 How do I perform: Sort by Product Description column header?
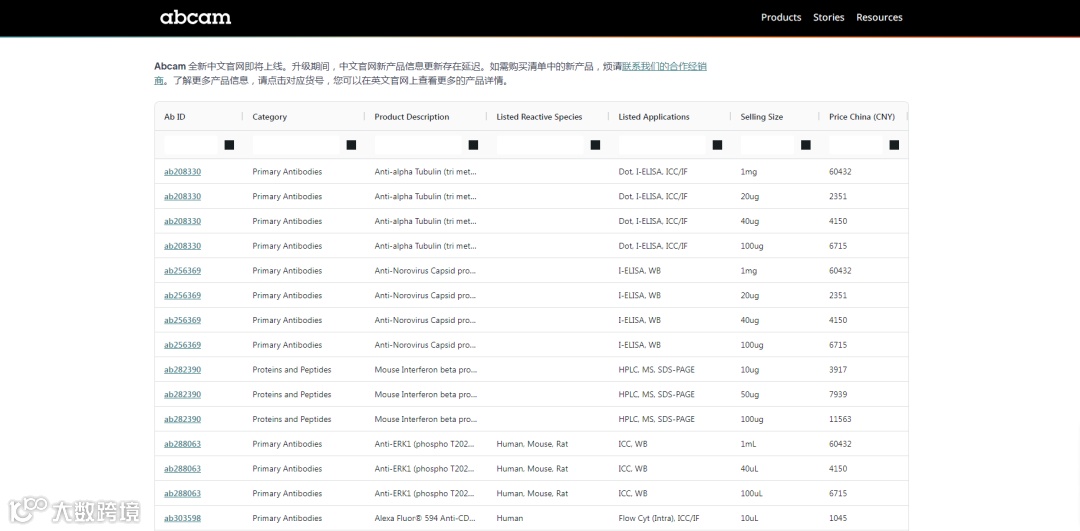coord(411,117)
